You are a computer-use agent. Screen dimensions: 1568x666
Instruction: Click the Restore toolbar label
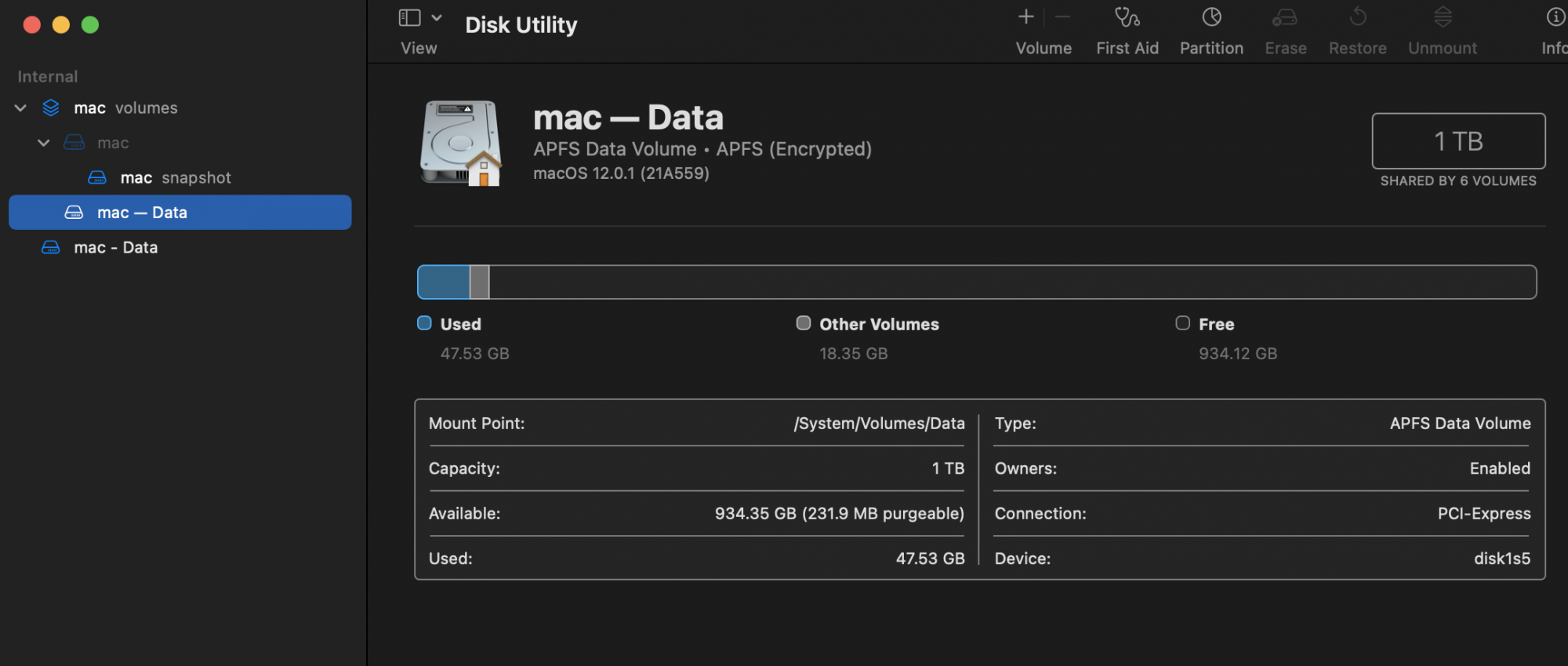coord(1358,49)
